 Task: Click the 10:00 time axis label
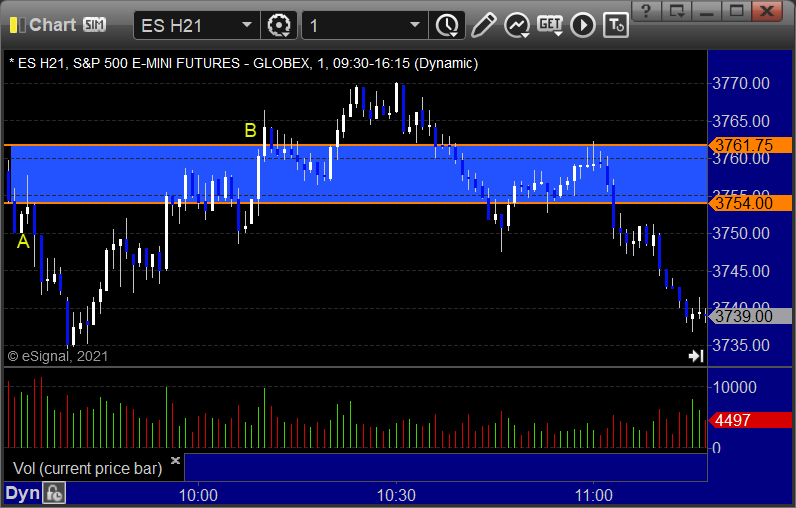tap(198, 495)
